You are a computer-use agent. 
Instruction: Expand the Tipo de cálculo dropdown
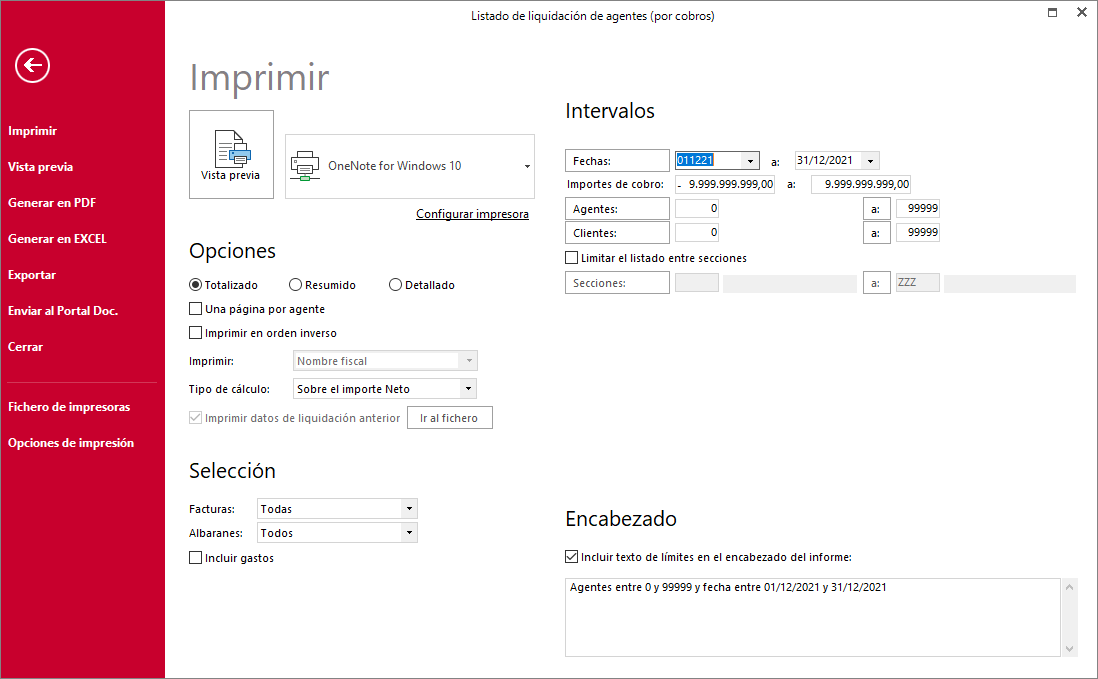click(468, 388)
